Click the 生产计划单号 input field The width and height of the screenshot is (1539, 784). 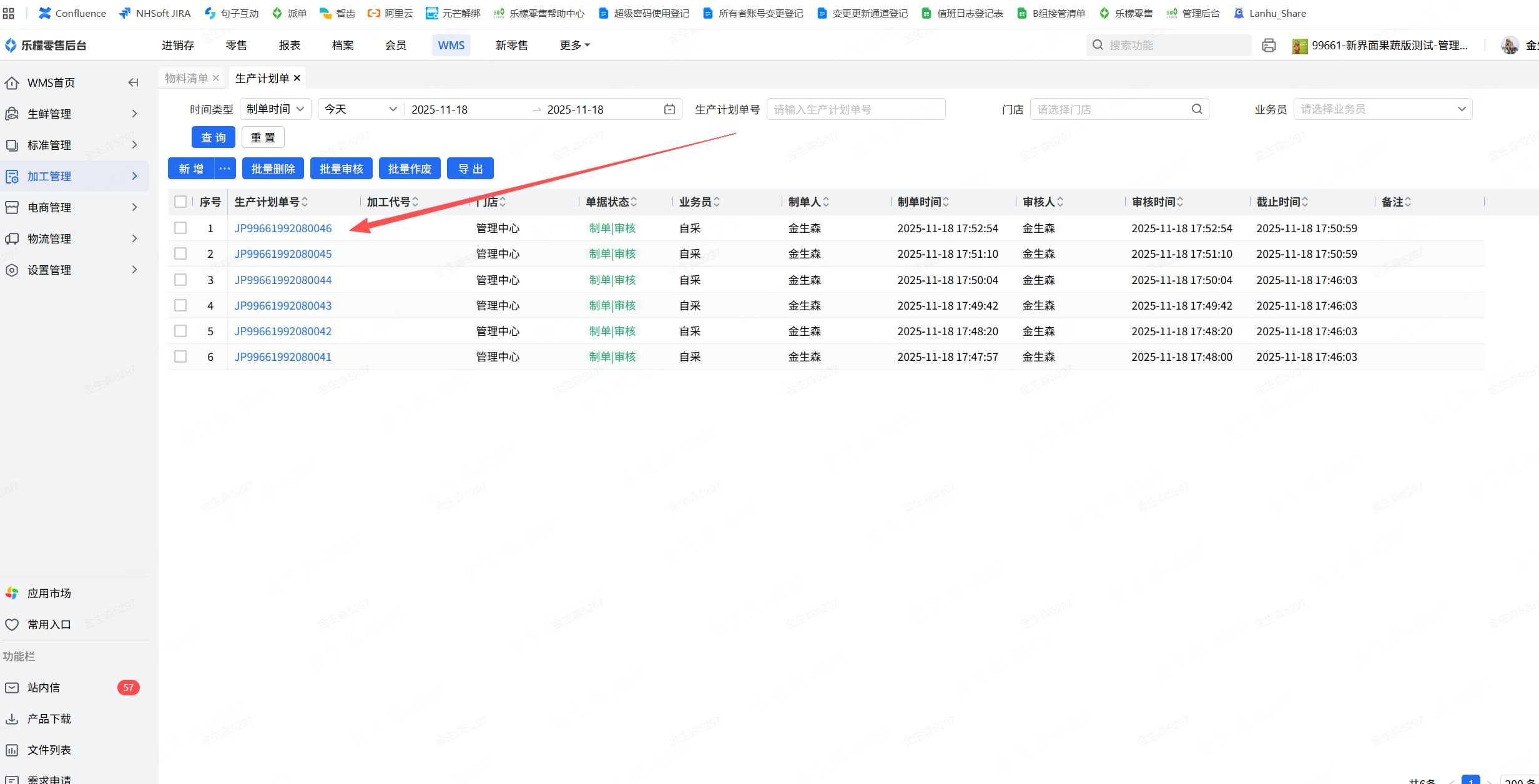[x=855, y=109]
